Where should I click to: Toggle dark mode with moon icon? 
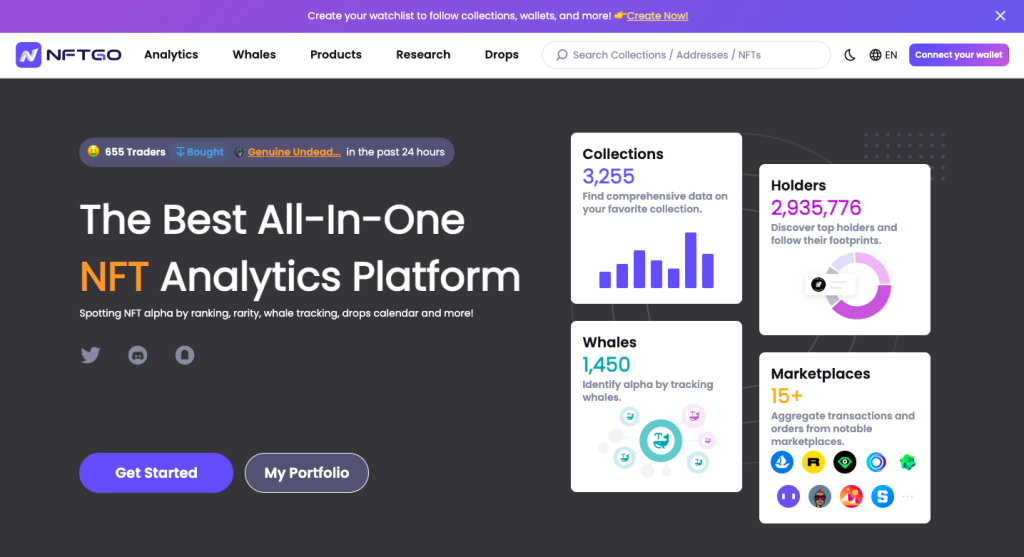tap(850, 55)
